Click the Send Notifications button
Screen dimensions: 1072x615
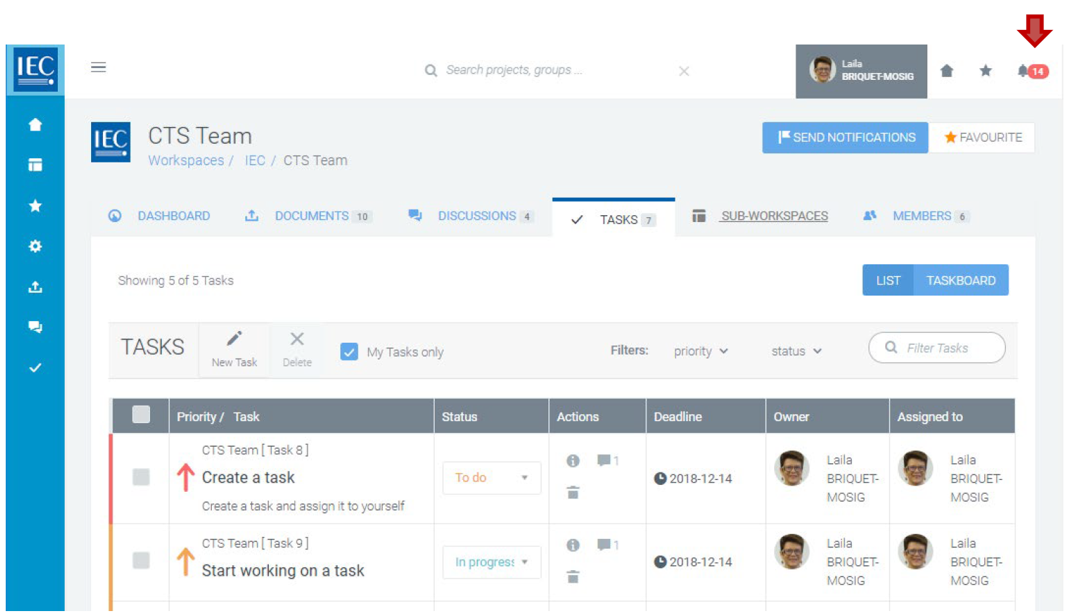(845, 138)
